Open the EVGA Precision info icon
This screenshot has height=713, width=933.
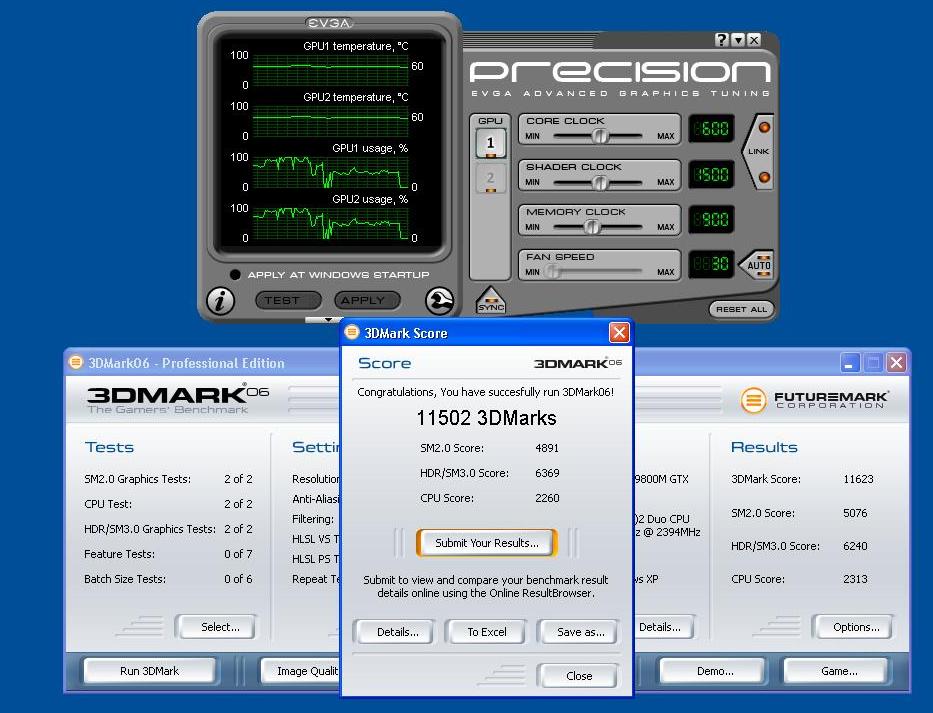click(x=220, y=301)
